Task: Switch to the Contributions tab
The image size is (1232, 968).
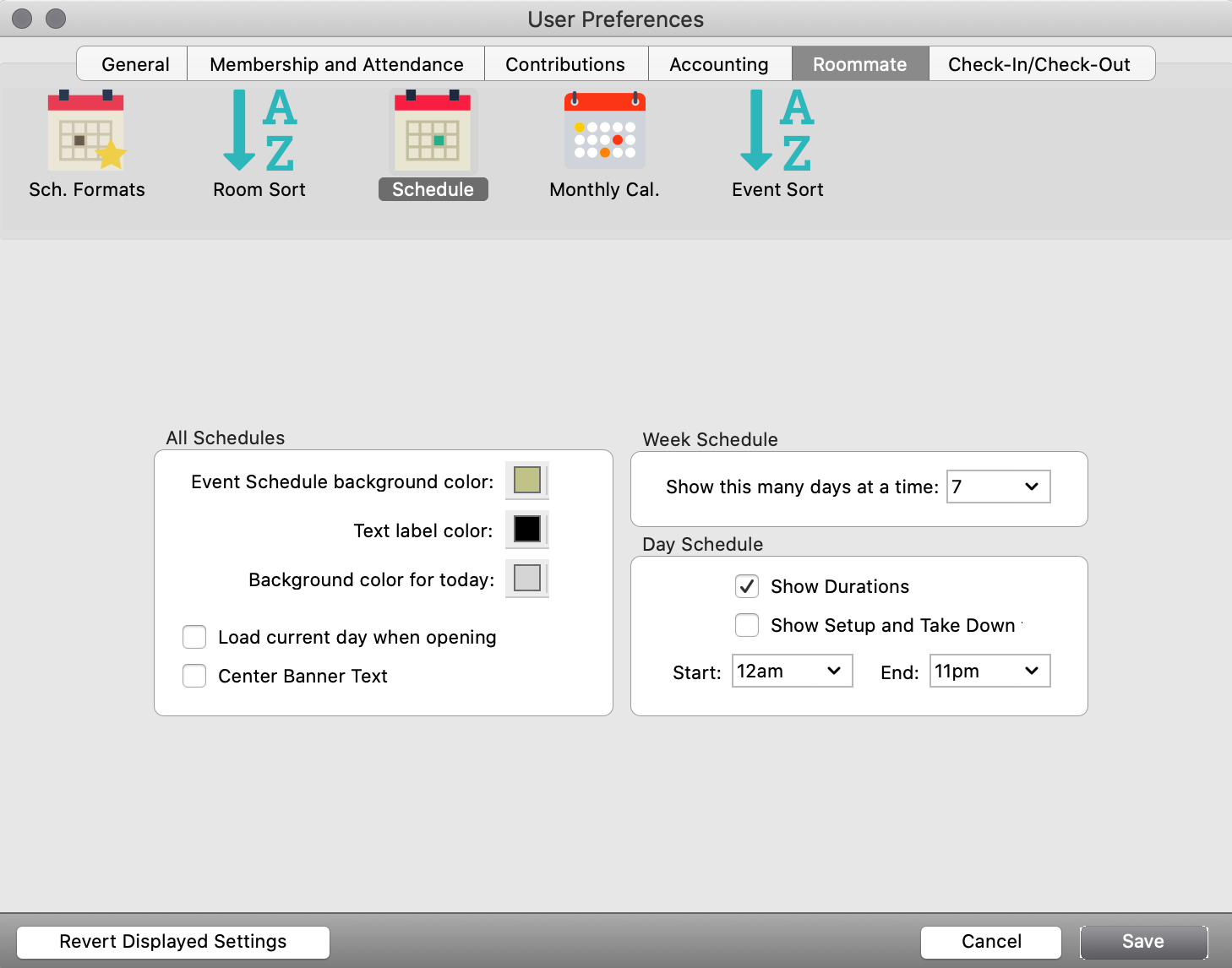Action: click(x=565, y=64)
